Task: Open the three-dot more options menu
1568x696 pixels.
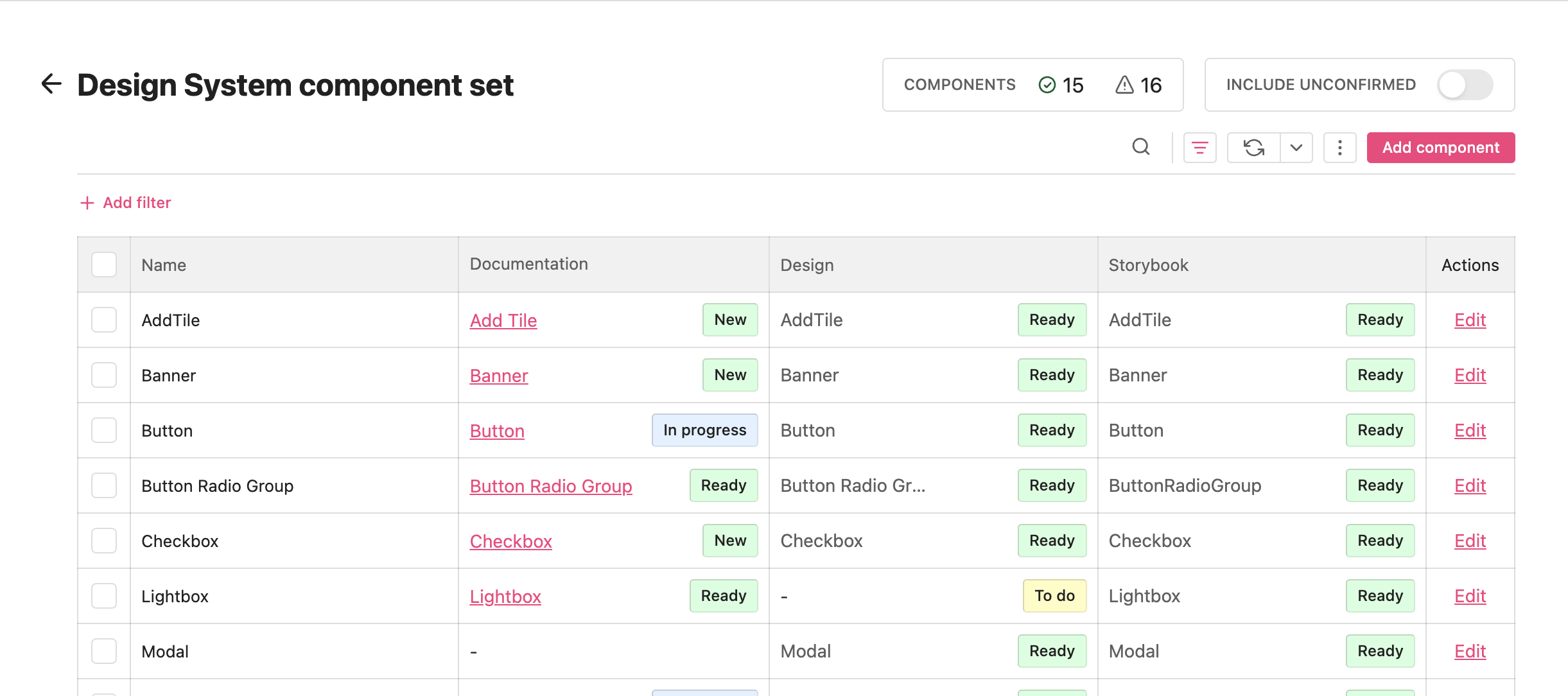Action: pos(1339,148)
